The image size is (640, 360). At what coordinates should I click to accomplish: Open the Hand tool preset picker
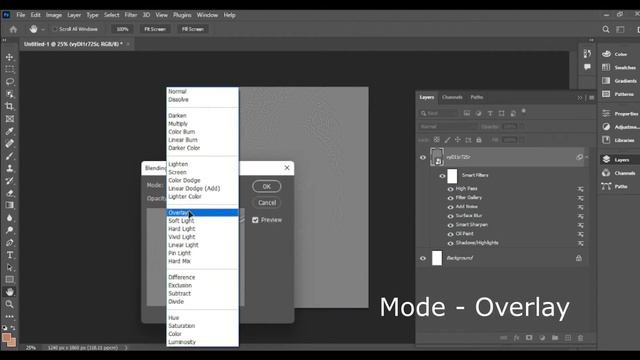click(43, 29)
